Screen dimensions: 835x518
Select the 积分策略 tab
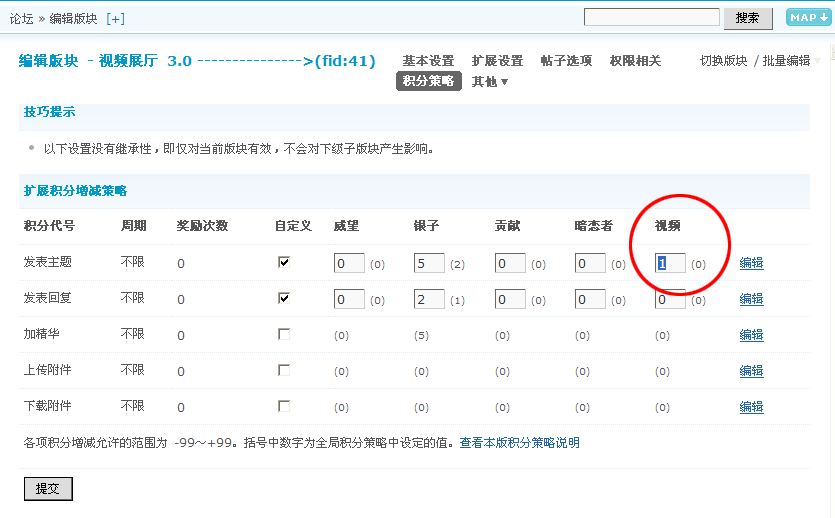coord(429,81)
